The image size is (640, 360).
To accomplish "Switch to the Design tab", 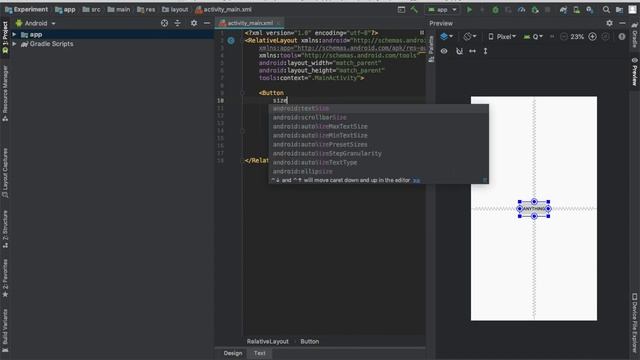I will pos(233,353).
